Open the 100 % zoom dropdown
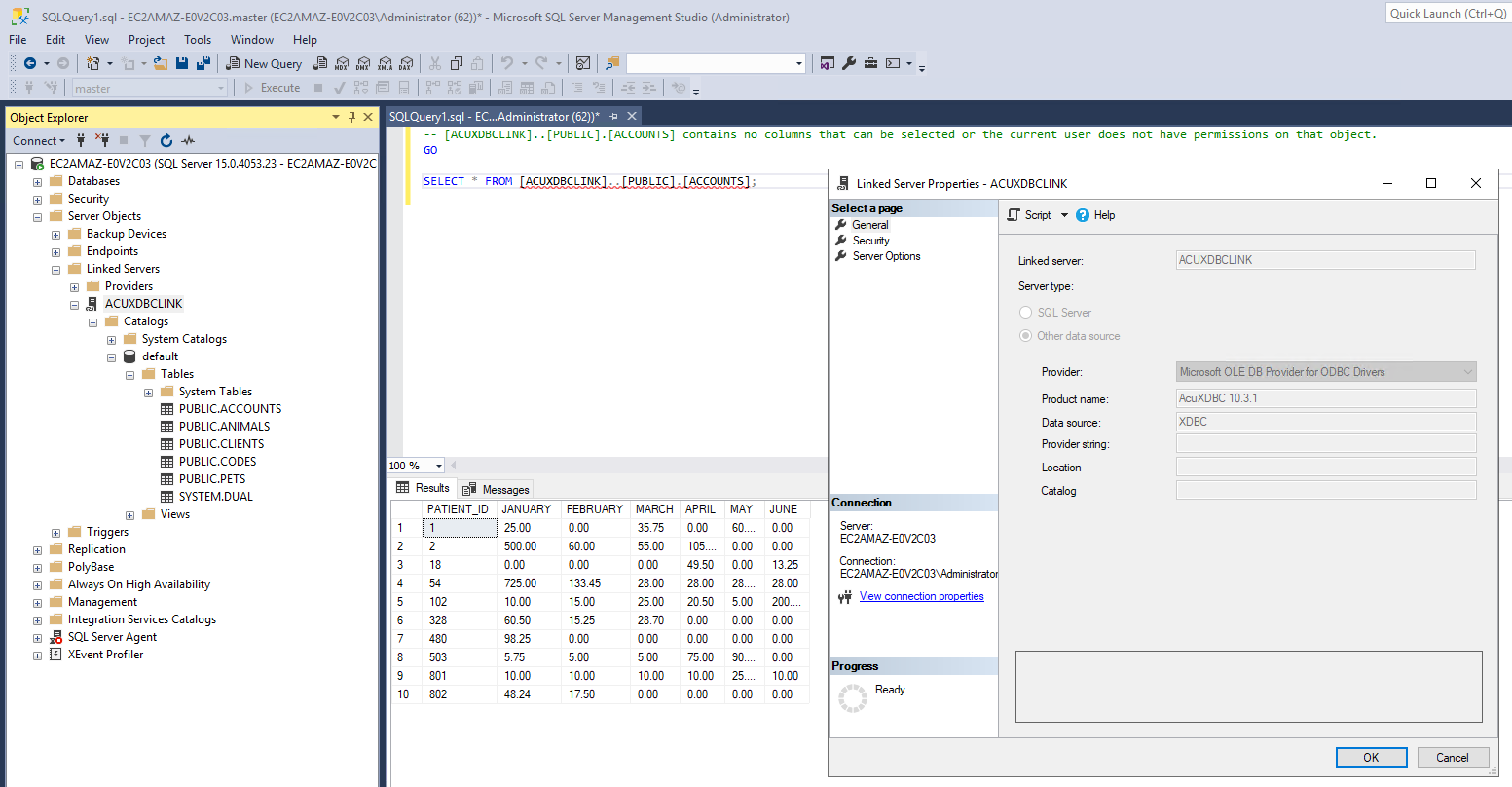The image size is (1512, 787). tap(439, 466)
